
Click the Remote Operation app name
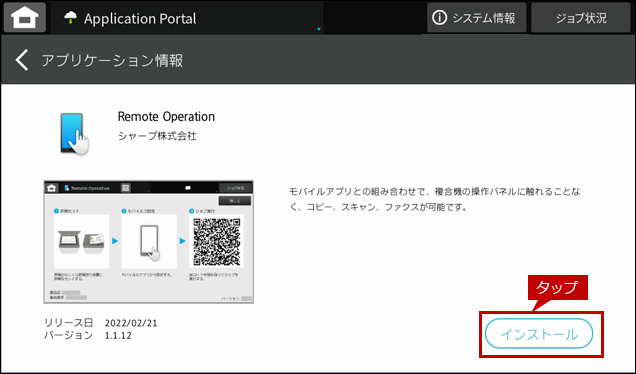(x=166, y=116)
